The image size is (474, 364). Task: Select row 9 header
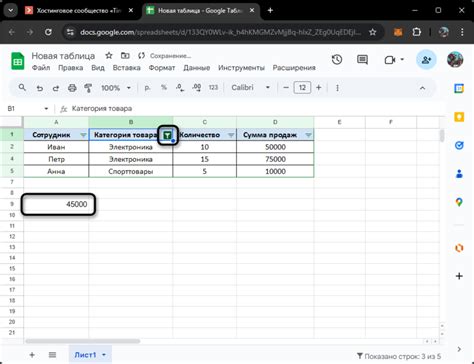12,204
